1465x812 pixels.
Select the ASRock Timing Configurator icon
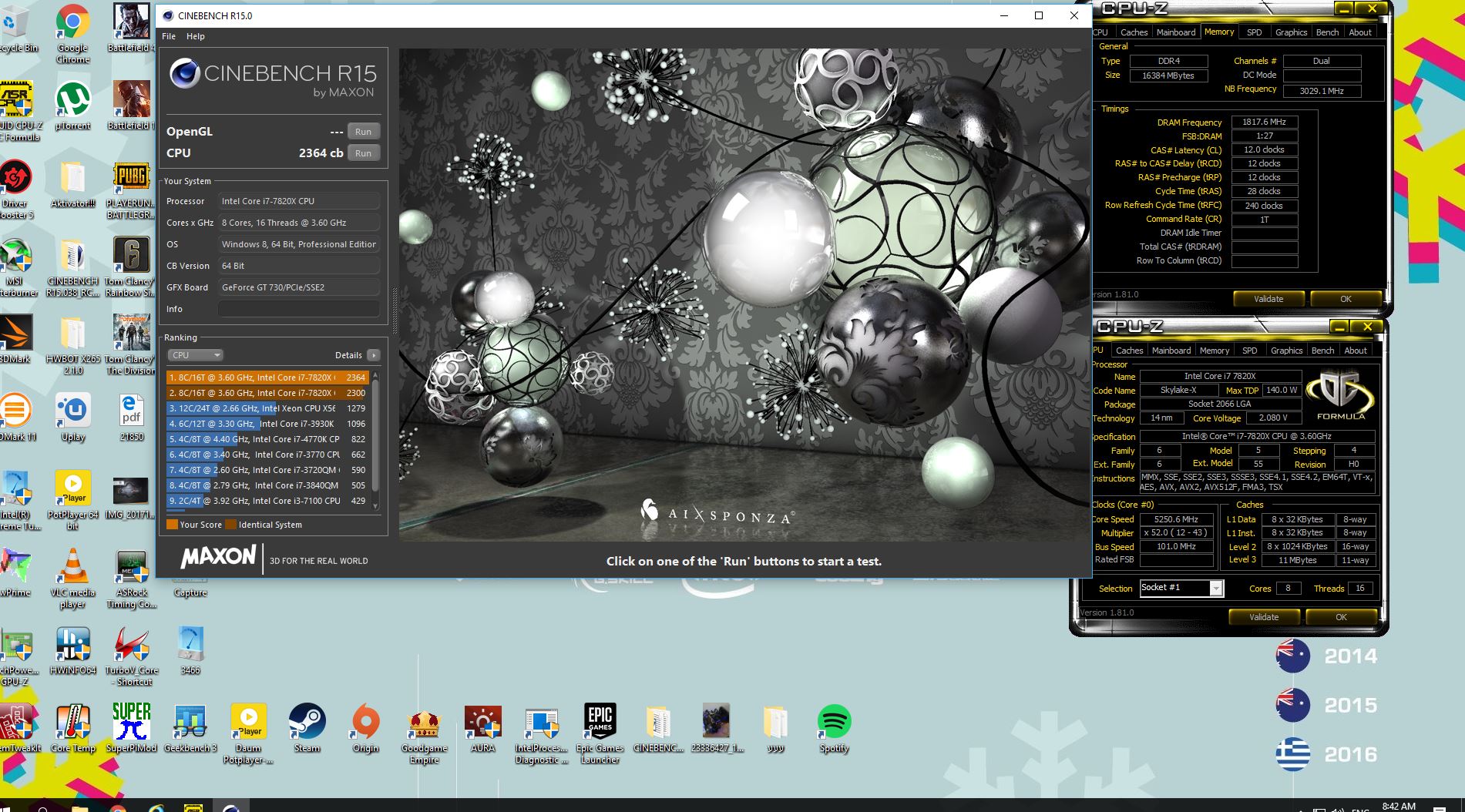[x=132, y=578]
